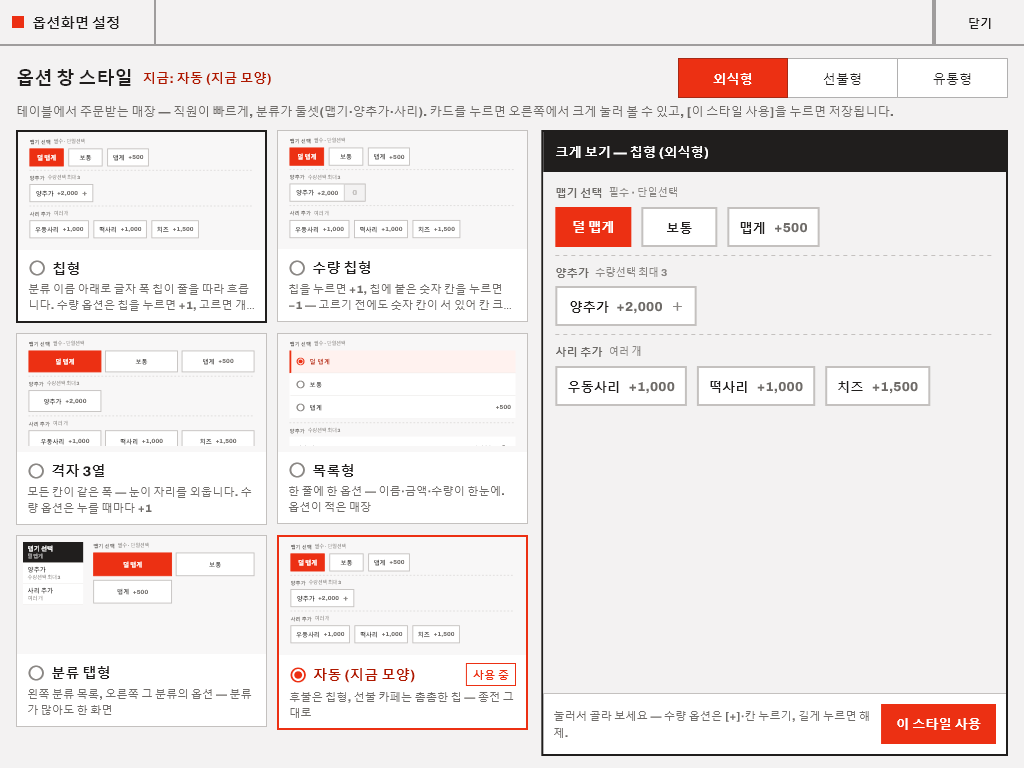Open the 분류 탭형 preview thumbnail
Screen dimensions: 1024x768
[142, 596]
